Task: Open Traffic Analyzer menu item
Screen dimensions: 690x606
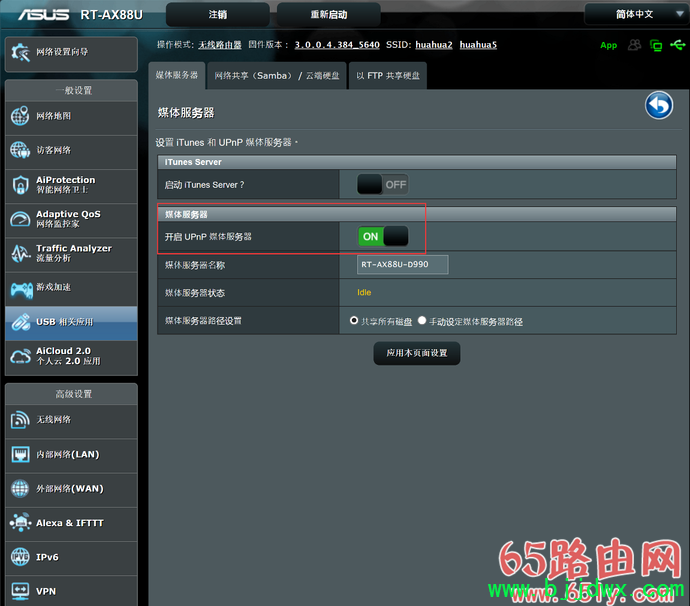Action: [x=71, y=255]
